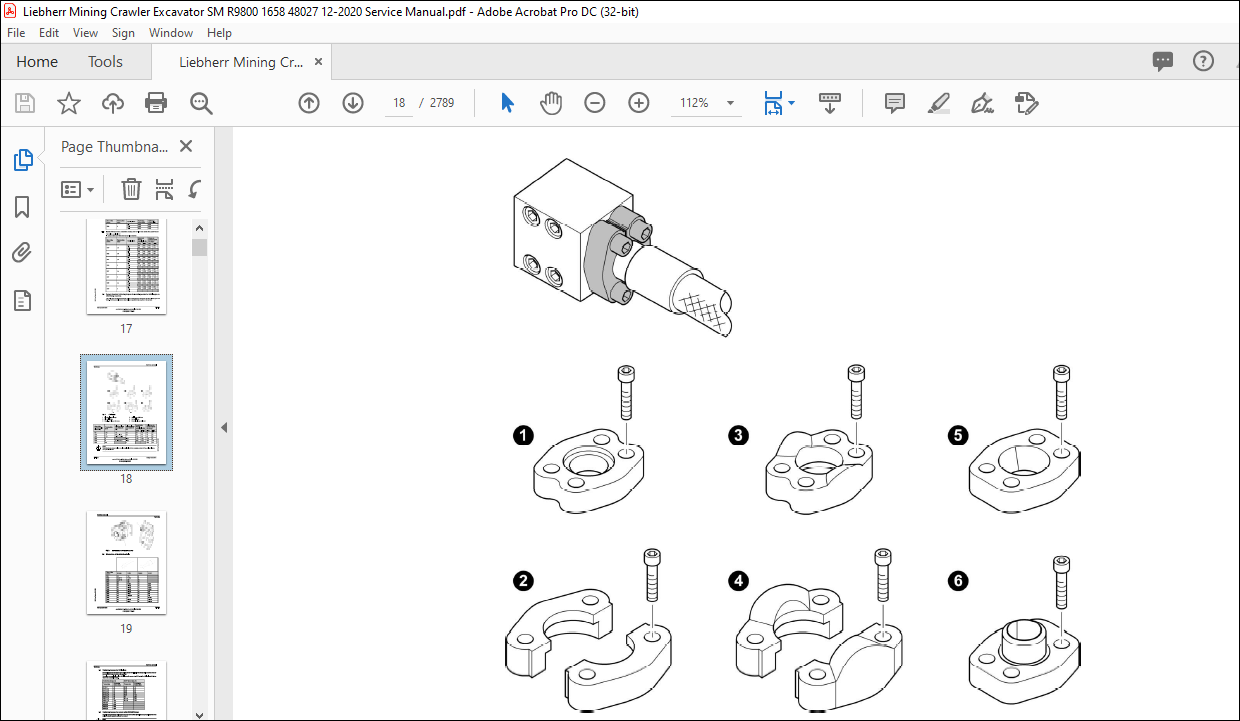Image resolution: width=1240 pixels, height=721 pixels.
Task: Click thumbnail scrollbar up arrow
Action: 199,228
